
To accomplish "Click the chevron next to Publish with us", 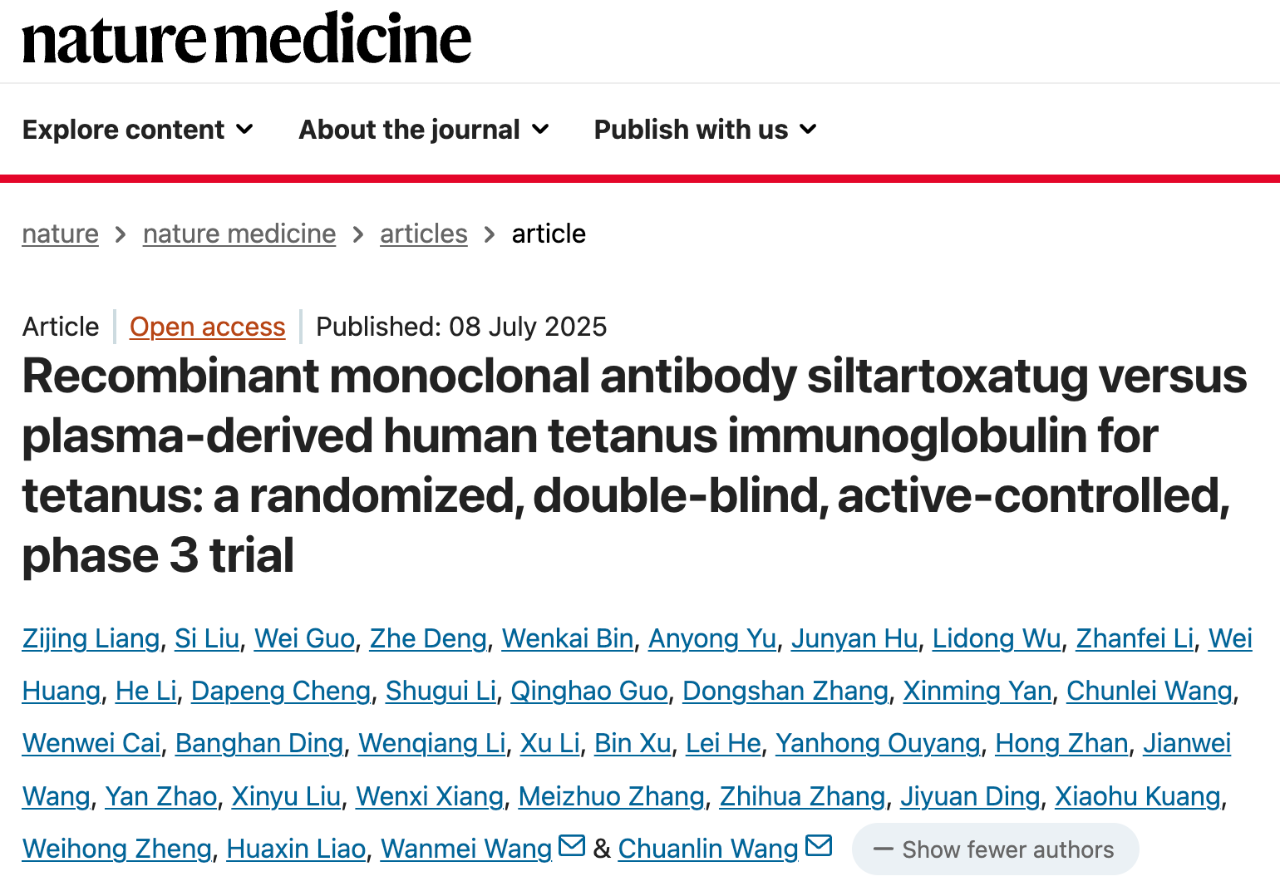I will point(808,129).
